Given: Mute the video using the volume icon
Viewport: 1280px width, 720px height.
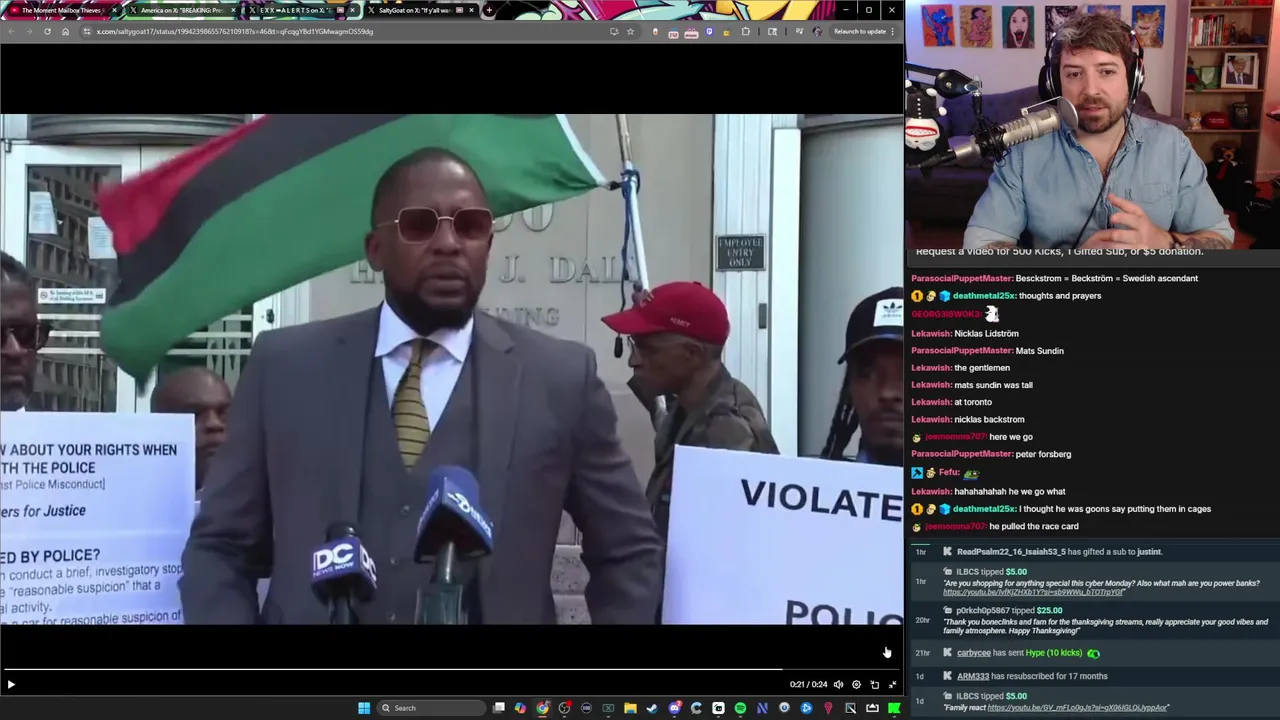Looking at the screenshot, I should point(838,684).
